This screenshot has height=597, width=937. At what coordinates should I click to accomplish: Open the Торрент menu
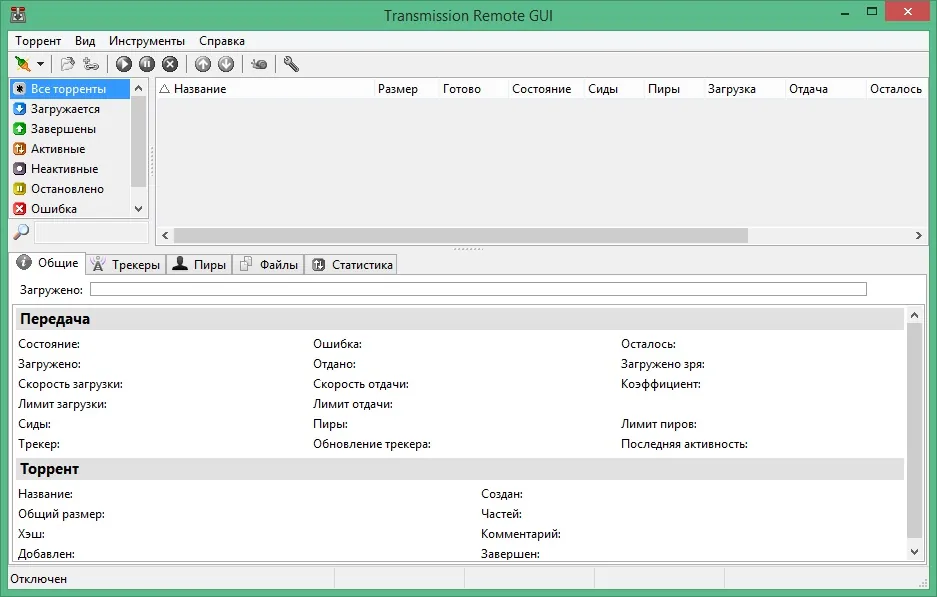click(38, 41)
